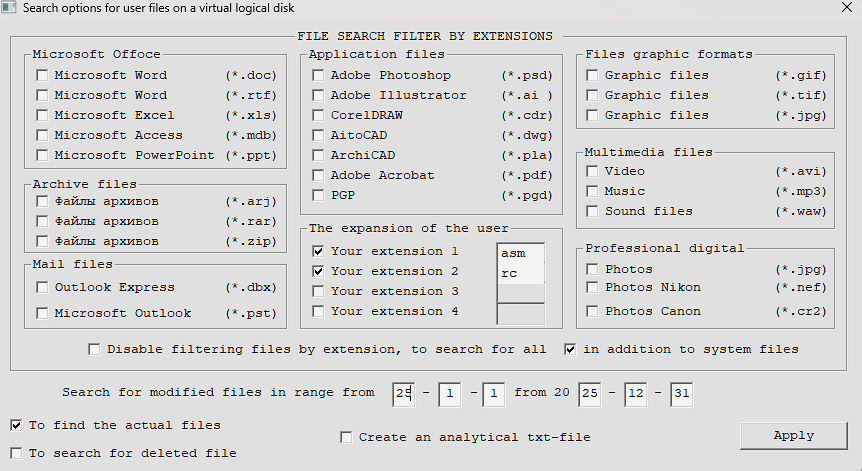Select the Microsoft PowerPoint (*.ppt) checkbox

tap(42, 155)
